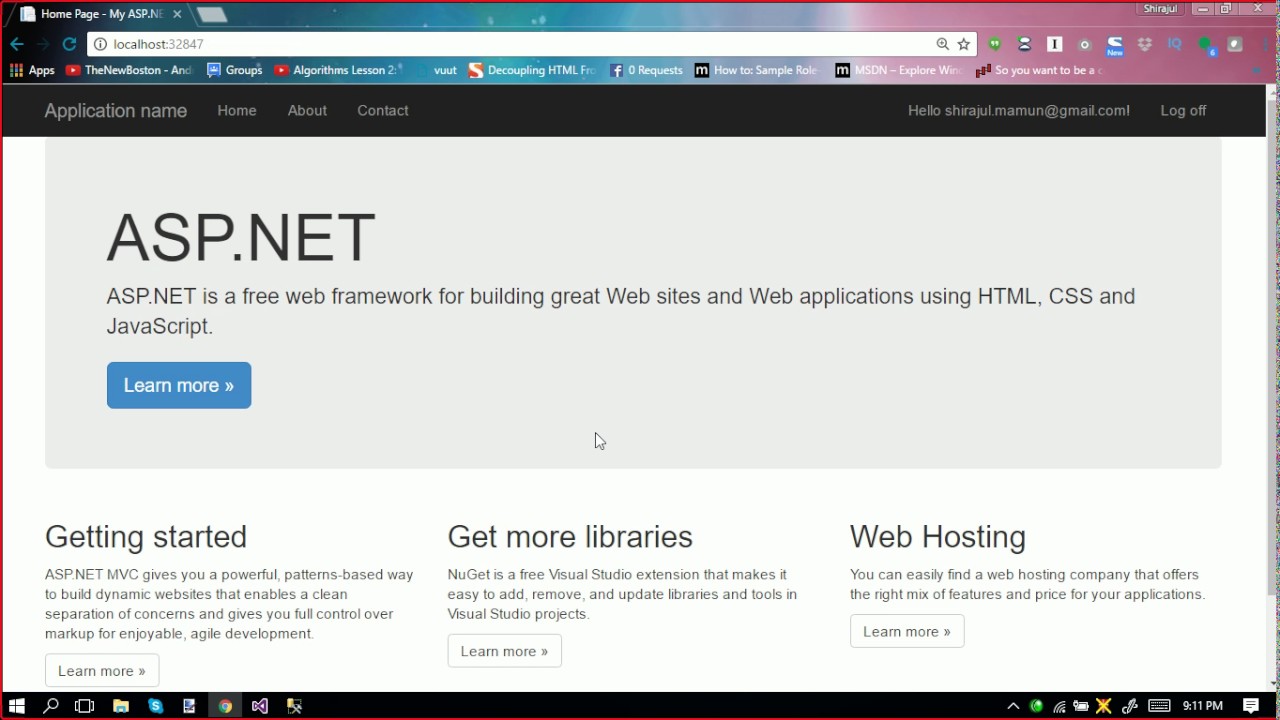Open Wi-Fi network tray icon
The image size is (1280, 720).
[x=1059, y=706]
